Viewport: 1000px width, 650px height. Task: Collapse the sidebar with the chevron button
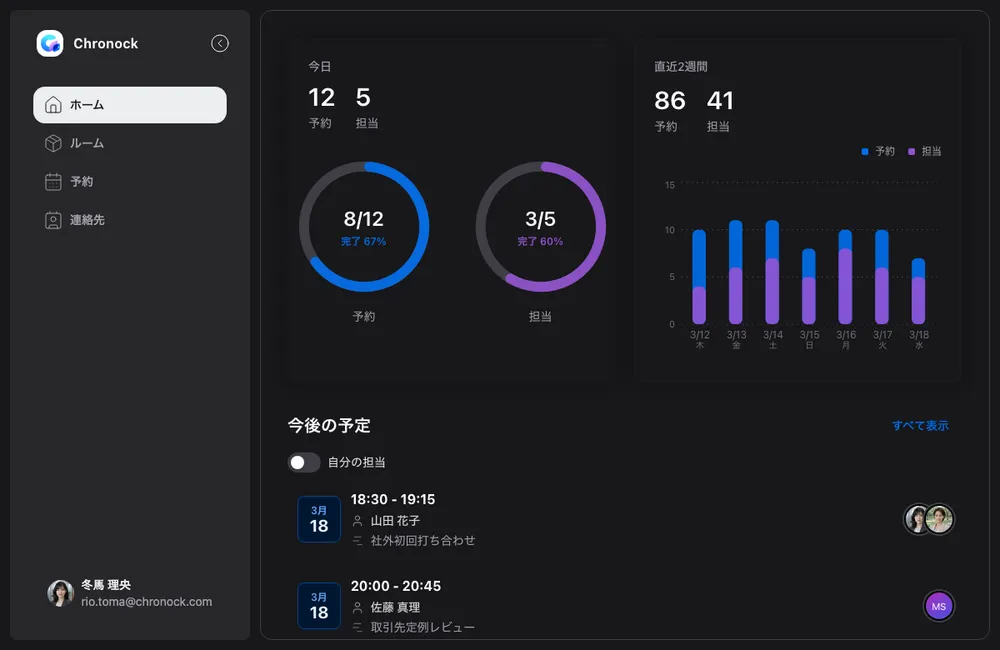220,43
